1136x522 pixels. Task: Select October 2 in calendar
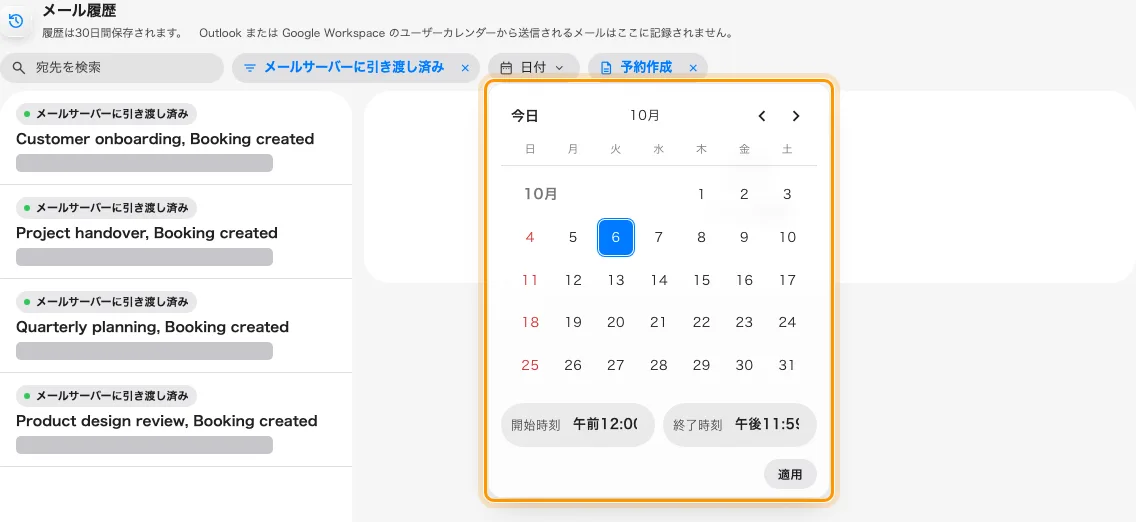click(744, 194)
